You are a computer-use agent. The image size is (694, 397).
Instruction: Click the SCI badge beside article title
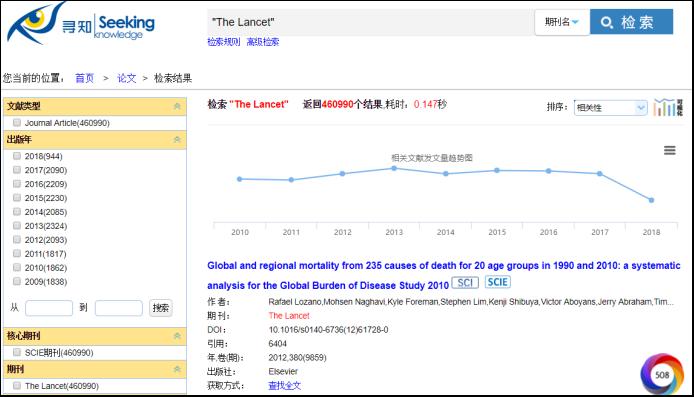[x=465, y=283]
